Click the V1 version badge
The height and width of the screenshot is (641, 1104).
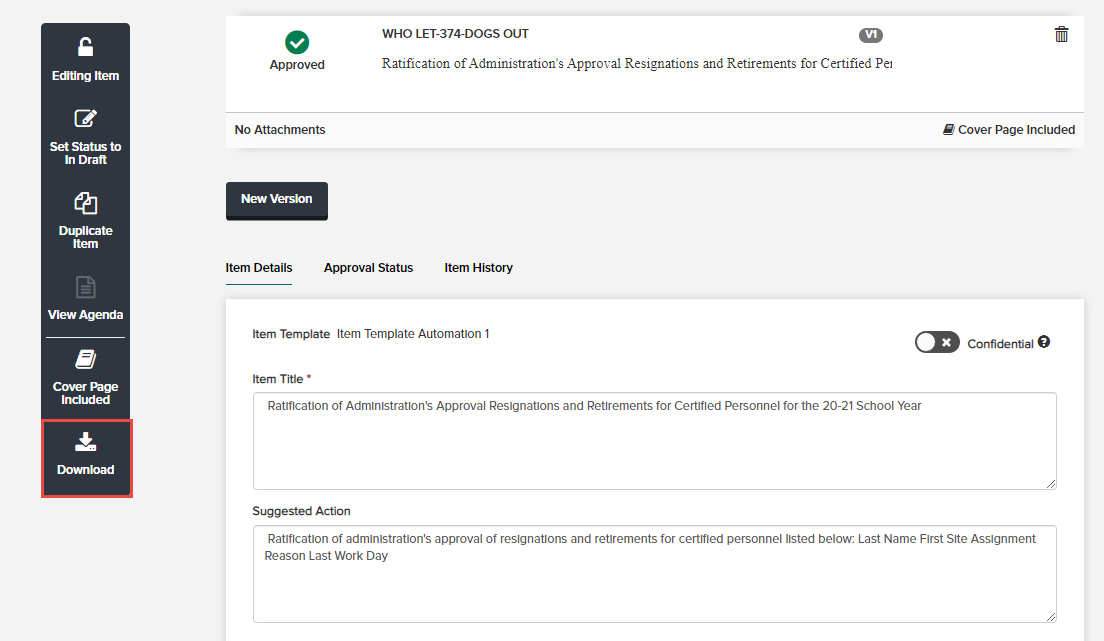pyautogui.click(x=871, y=35)
